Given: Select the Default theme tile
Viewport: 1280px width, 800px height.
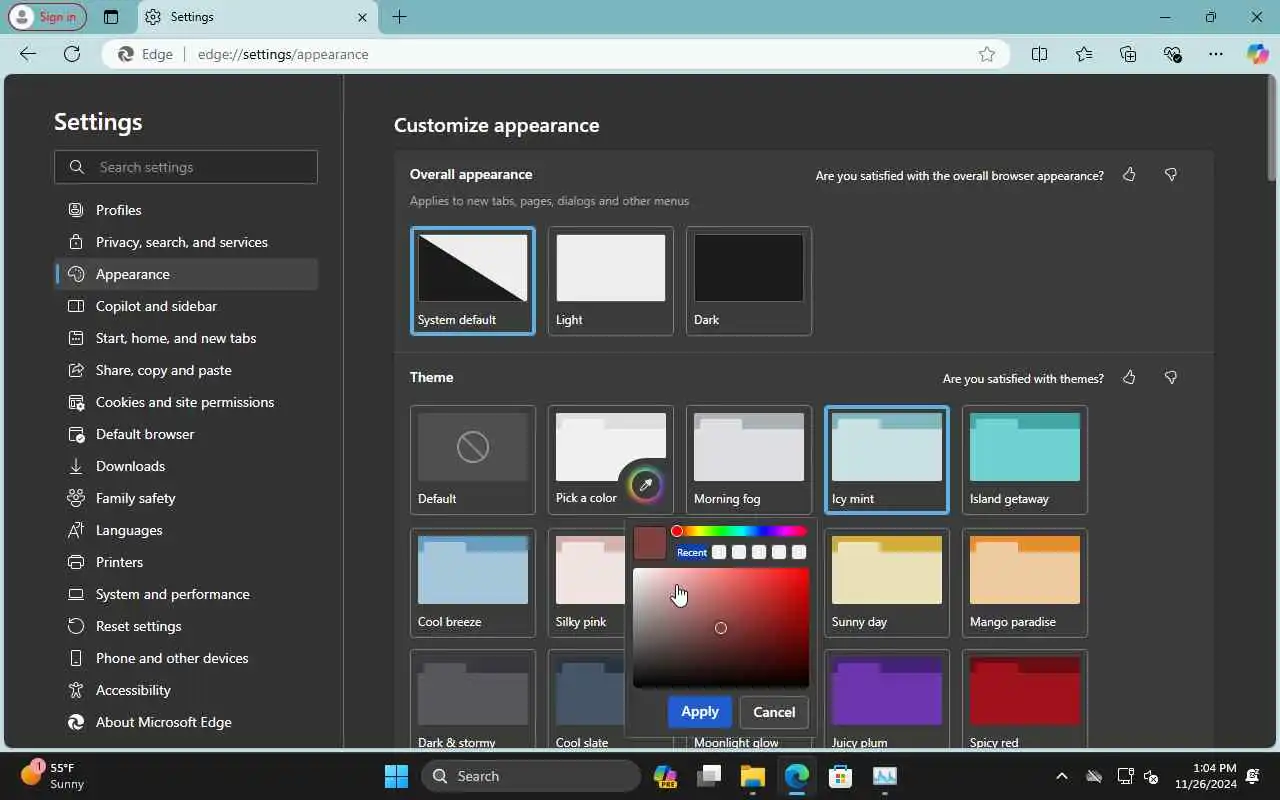Looking at the screenshot, I should (x=473, y=459).
